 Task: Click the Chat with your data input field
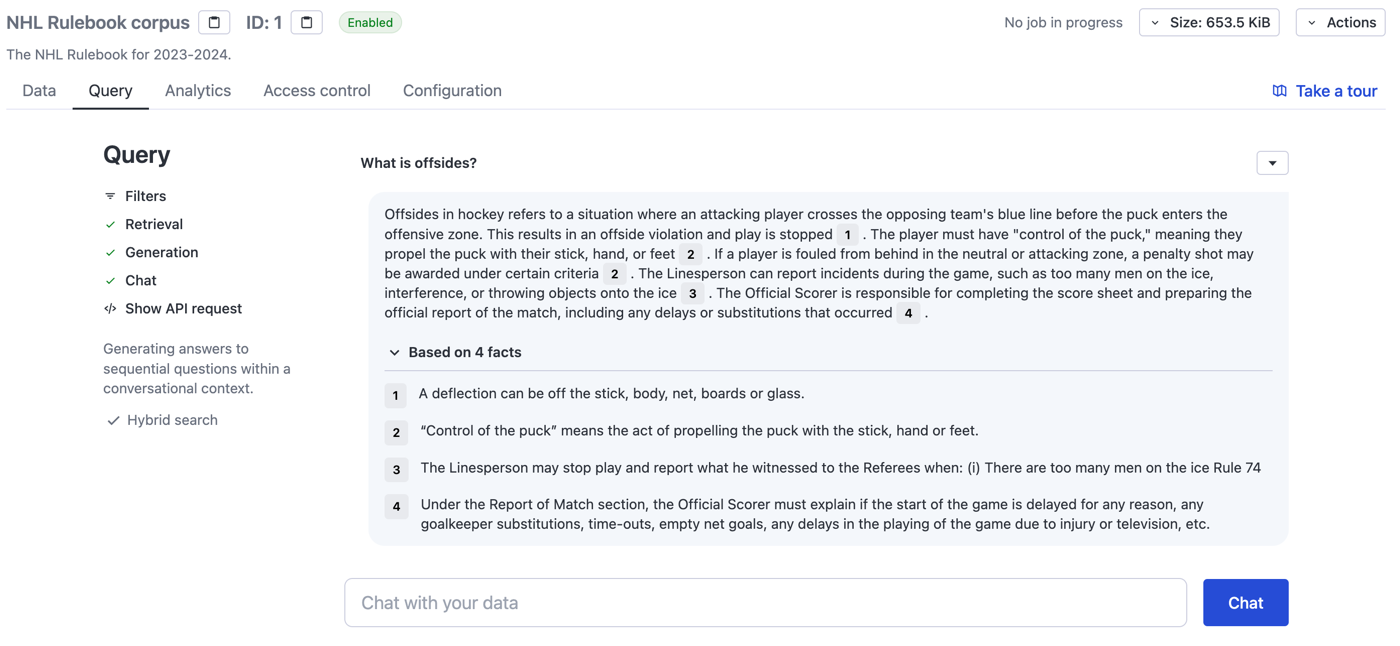[x=765, y=602]
